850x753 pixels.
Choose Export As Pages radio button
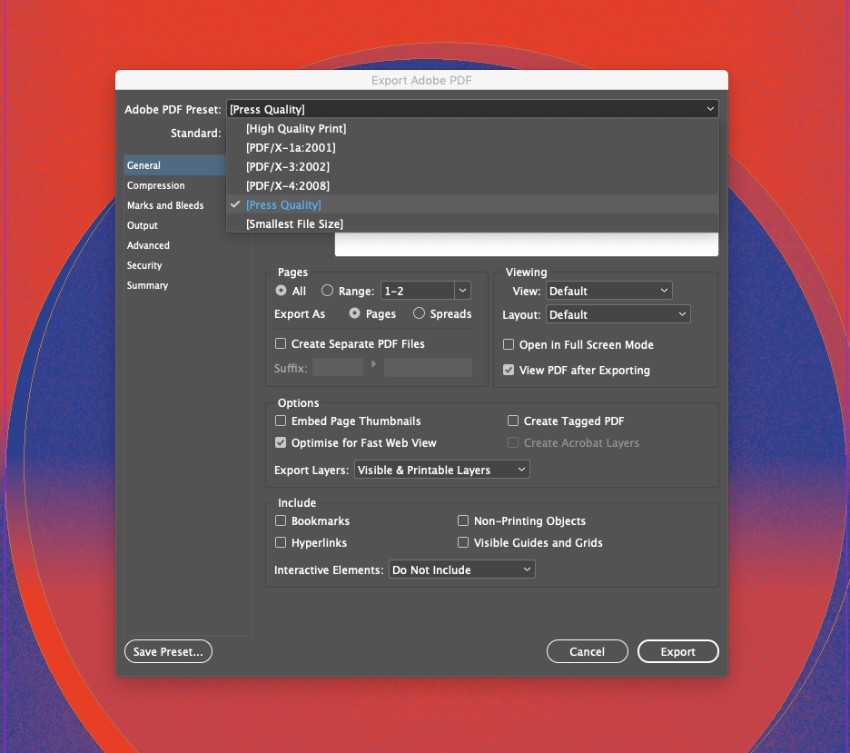click(x=355, y=313)
